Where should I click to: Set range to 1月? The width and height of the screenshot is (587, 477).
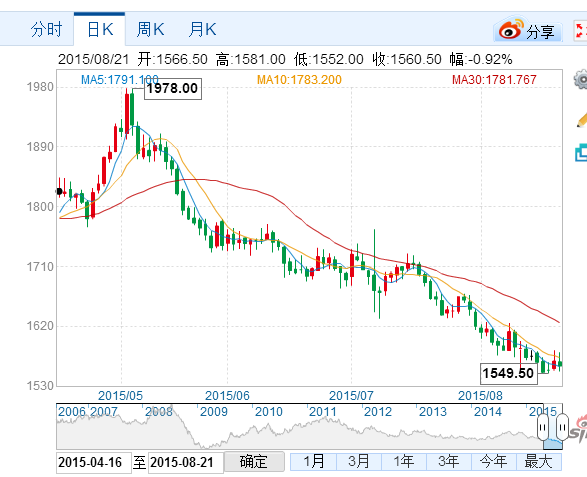coord(314,462)
